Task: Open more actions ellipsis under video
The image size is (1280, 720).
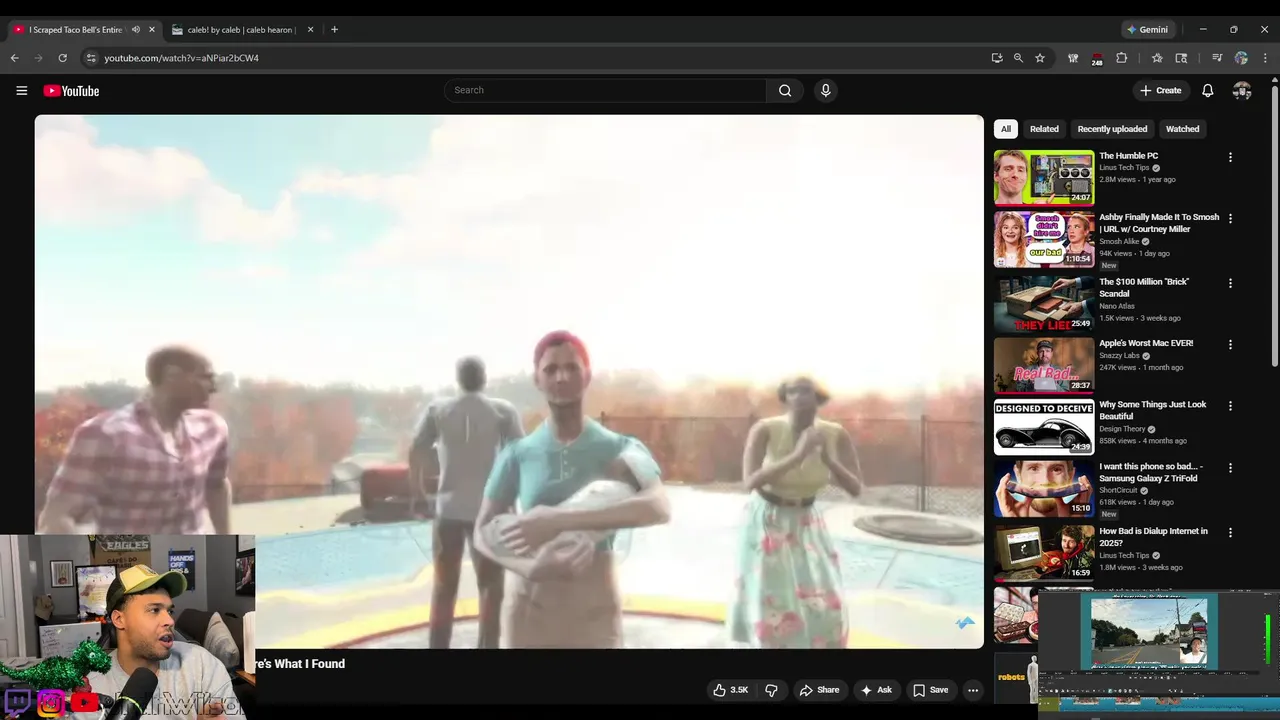Action: coord(972,690)
